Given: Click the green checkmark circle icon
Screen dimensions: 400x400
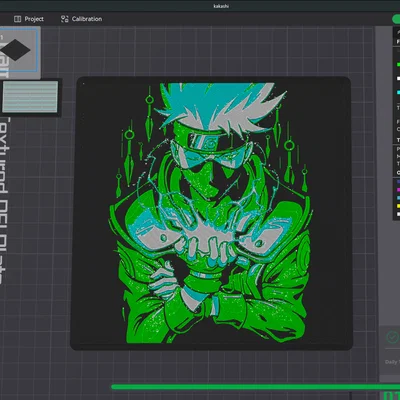Looking at the screenshot, I should [392, 337].
